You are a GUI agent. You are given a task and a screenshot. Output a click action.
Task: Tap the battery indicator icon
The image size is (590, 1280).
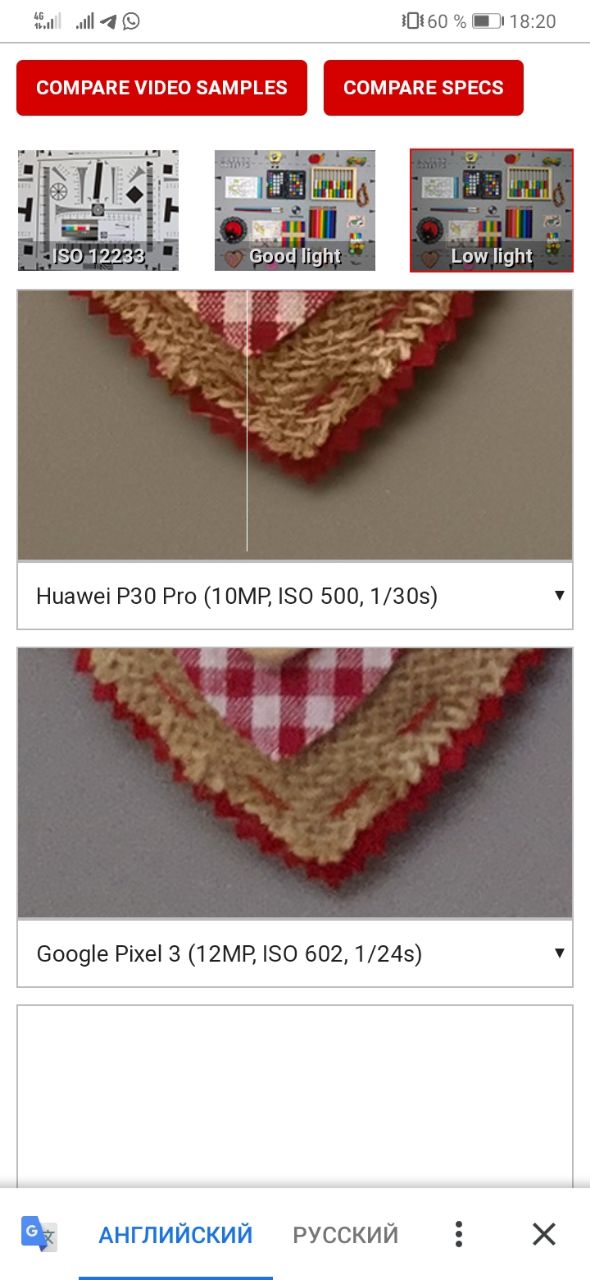487,21
